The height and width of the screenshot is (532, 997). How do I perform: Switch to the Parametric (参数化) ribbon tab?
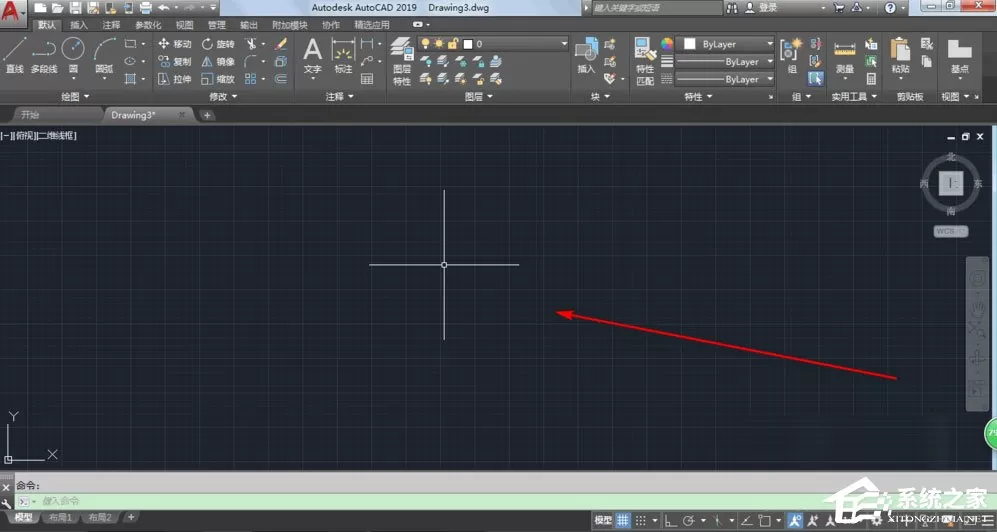coord(148,25)
